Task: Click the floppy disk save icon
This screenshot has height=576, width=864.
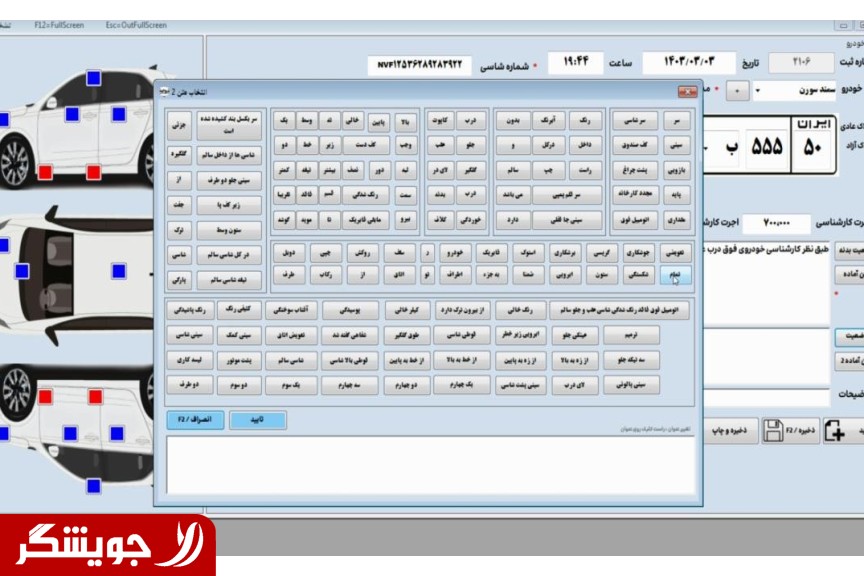Action: pyautogui.click(x=773, y=431)
